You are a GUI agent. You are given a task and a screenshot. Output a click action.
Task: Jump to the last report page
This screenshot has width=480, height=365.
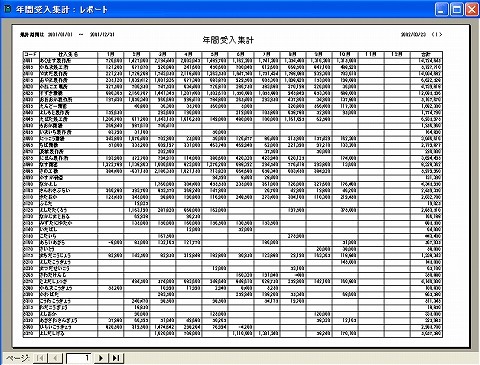pyautogui.click(x=116, y=358)
